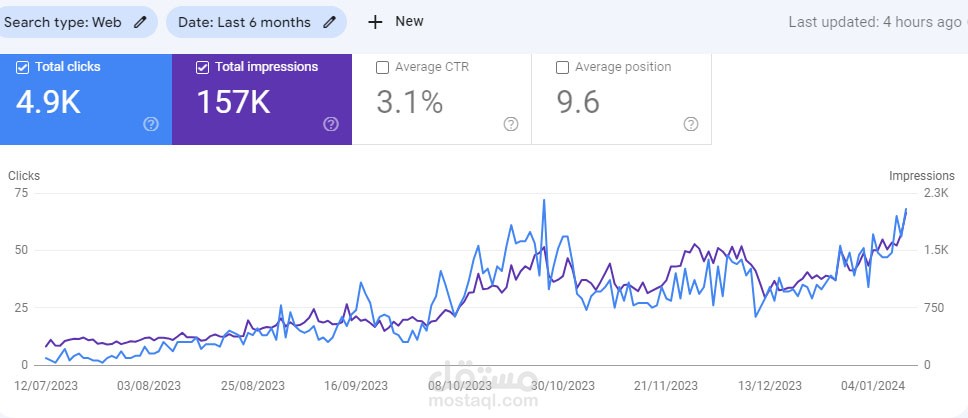Uncheck the Total impressions checkbox
The image size is (968, 418).
click(203, 68)
